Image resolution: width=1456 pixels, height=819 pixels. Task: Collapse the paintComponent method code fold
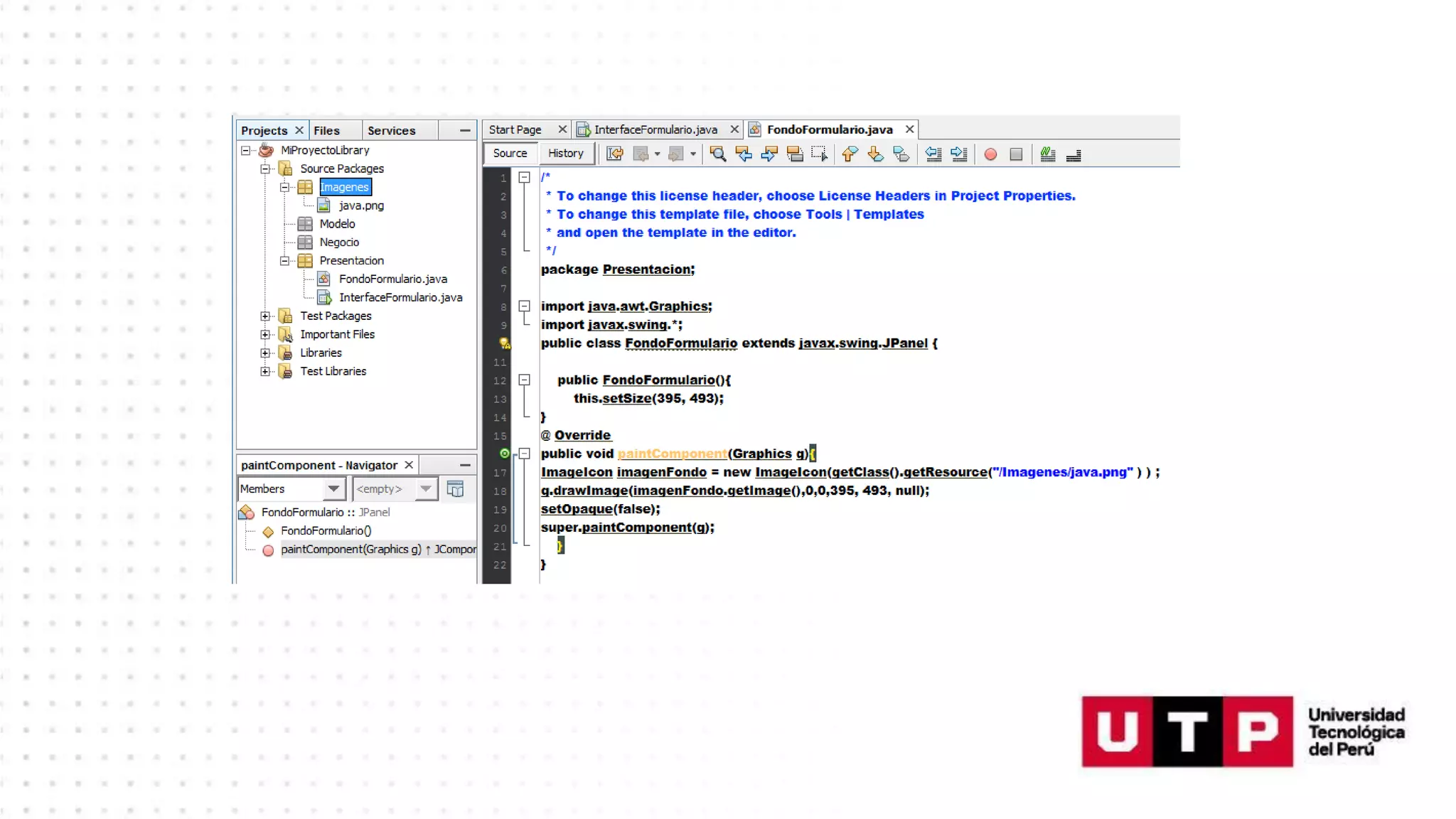[x=524, y=454]
